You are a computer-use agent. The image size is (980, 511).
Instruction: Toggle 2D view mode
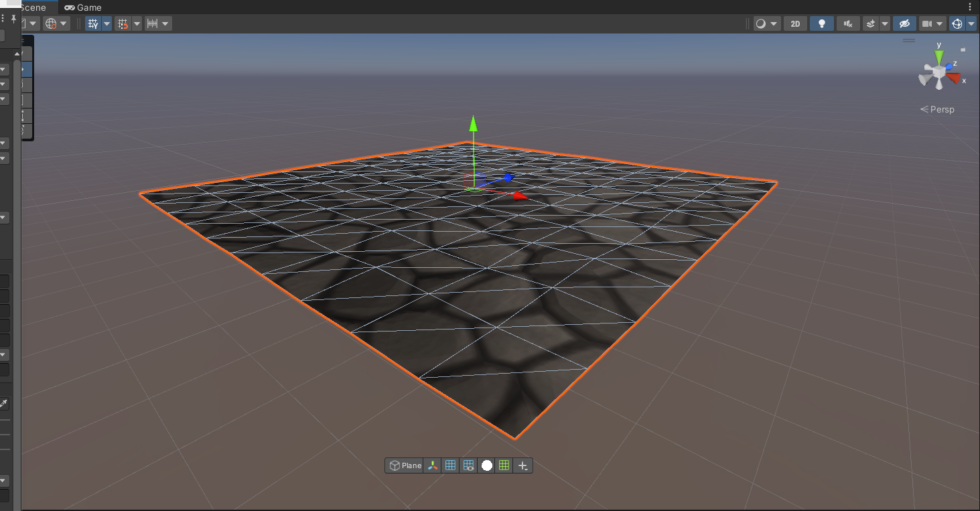click(795, 24)
